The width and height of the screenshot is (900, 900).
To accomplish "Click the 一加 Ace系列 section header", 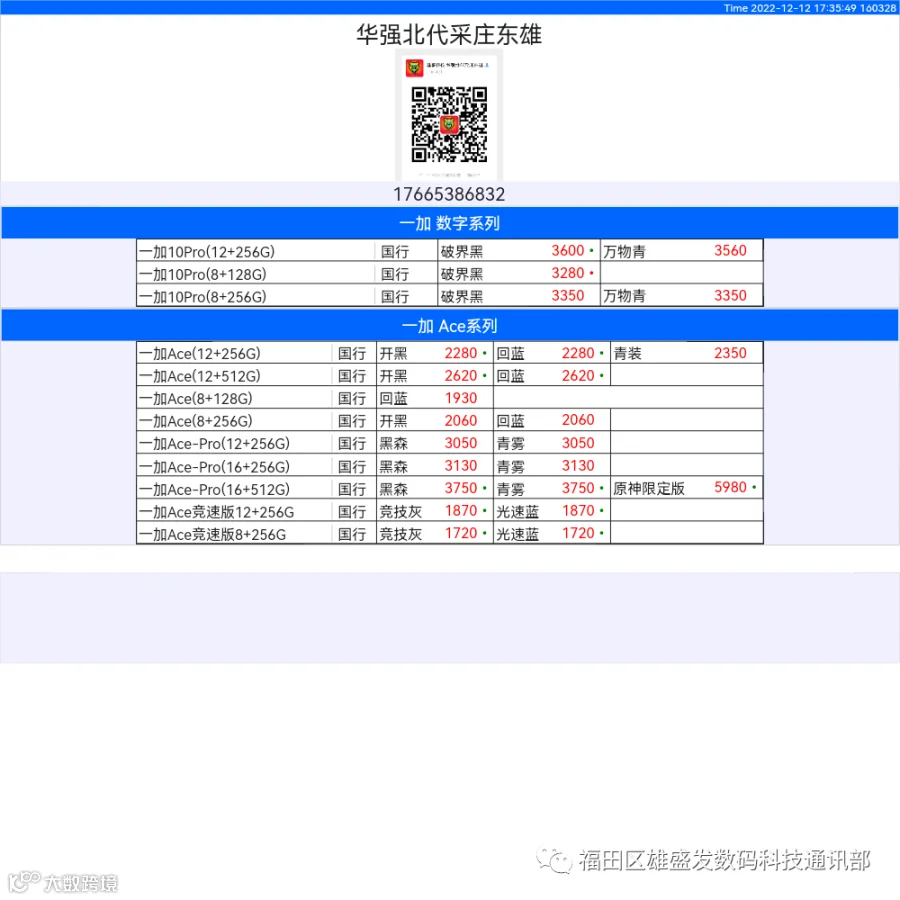I will 449,326.
